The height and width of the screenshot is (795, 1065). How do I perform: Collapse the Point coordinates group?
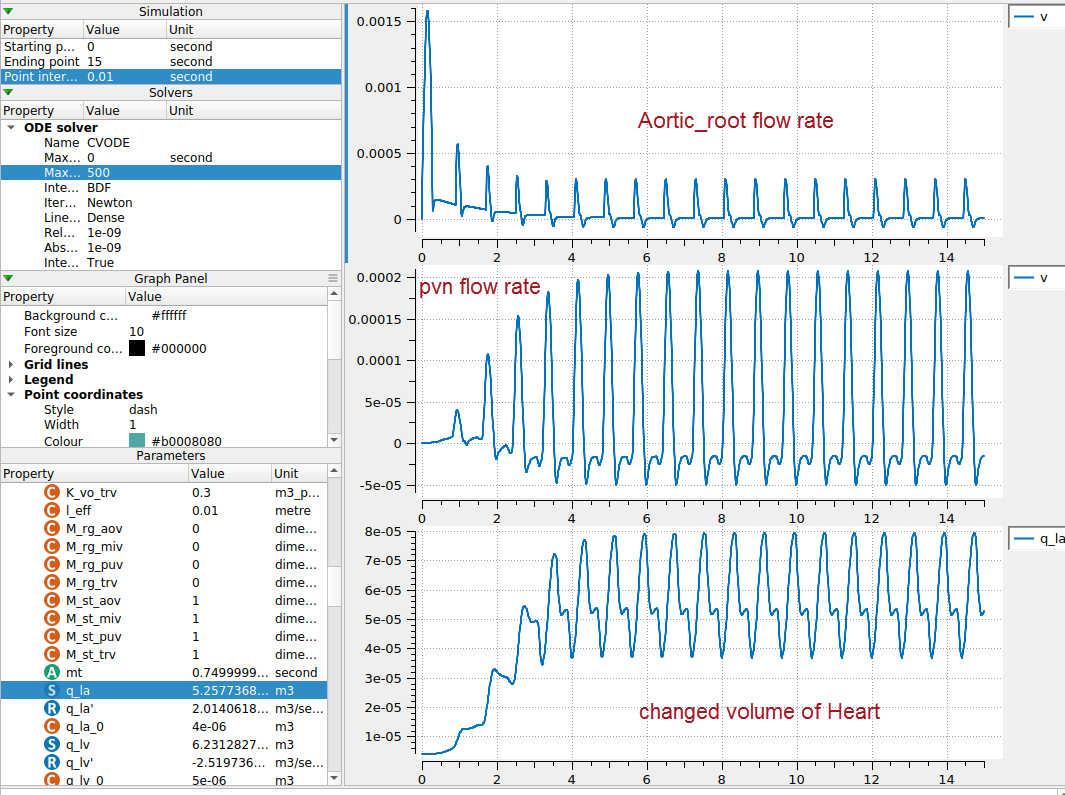(x=11, y=395)
